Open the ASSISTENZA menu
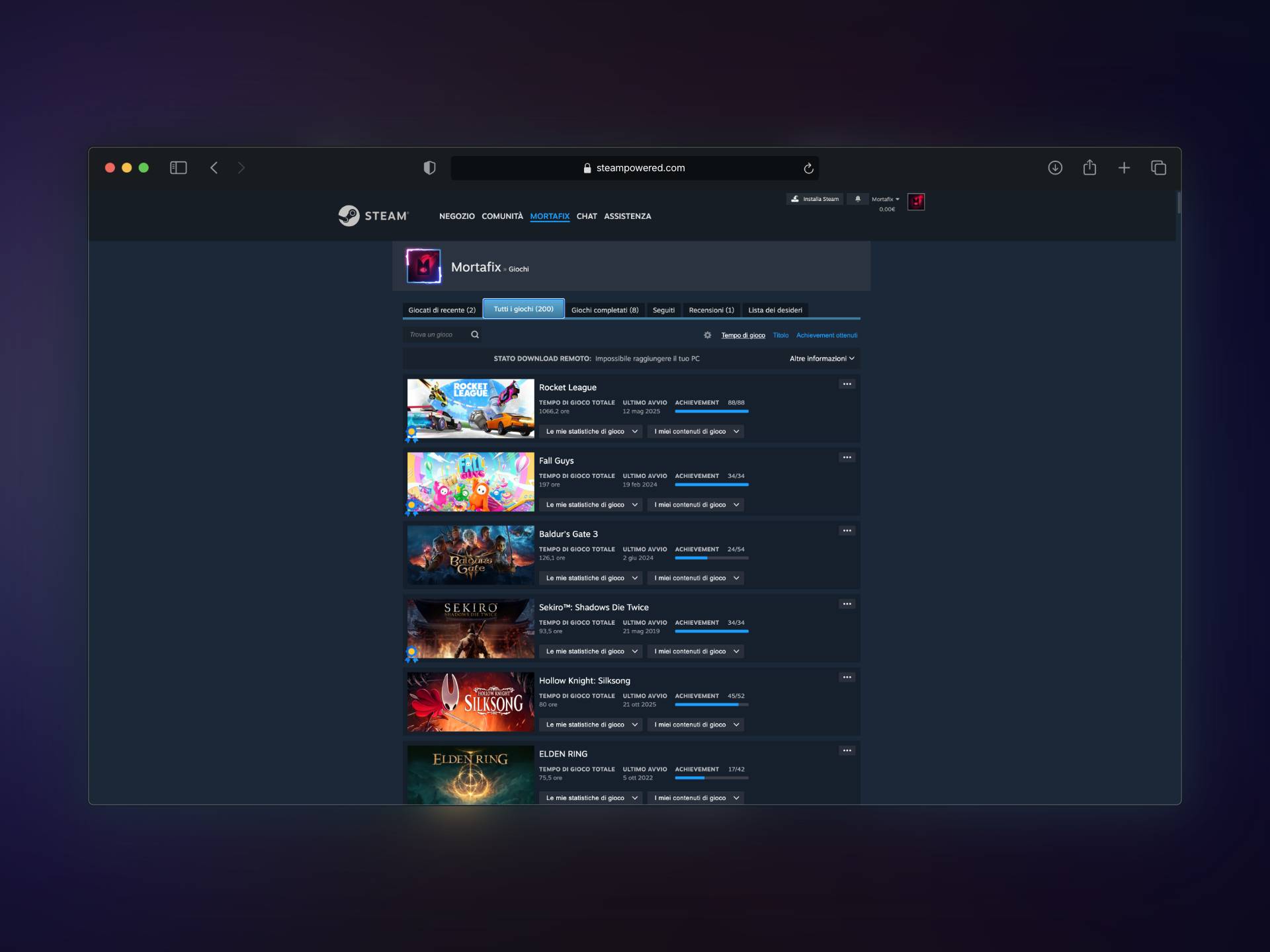Image resolution: width=1270 pixels, height=952 pixels. coord(628,216)
